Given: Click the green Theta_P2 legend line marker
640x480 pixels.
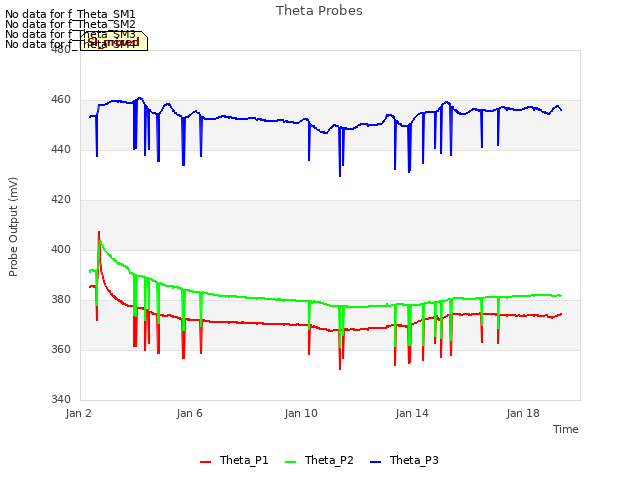Looking at the screenshot, I should coord(290,462).
